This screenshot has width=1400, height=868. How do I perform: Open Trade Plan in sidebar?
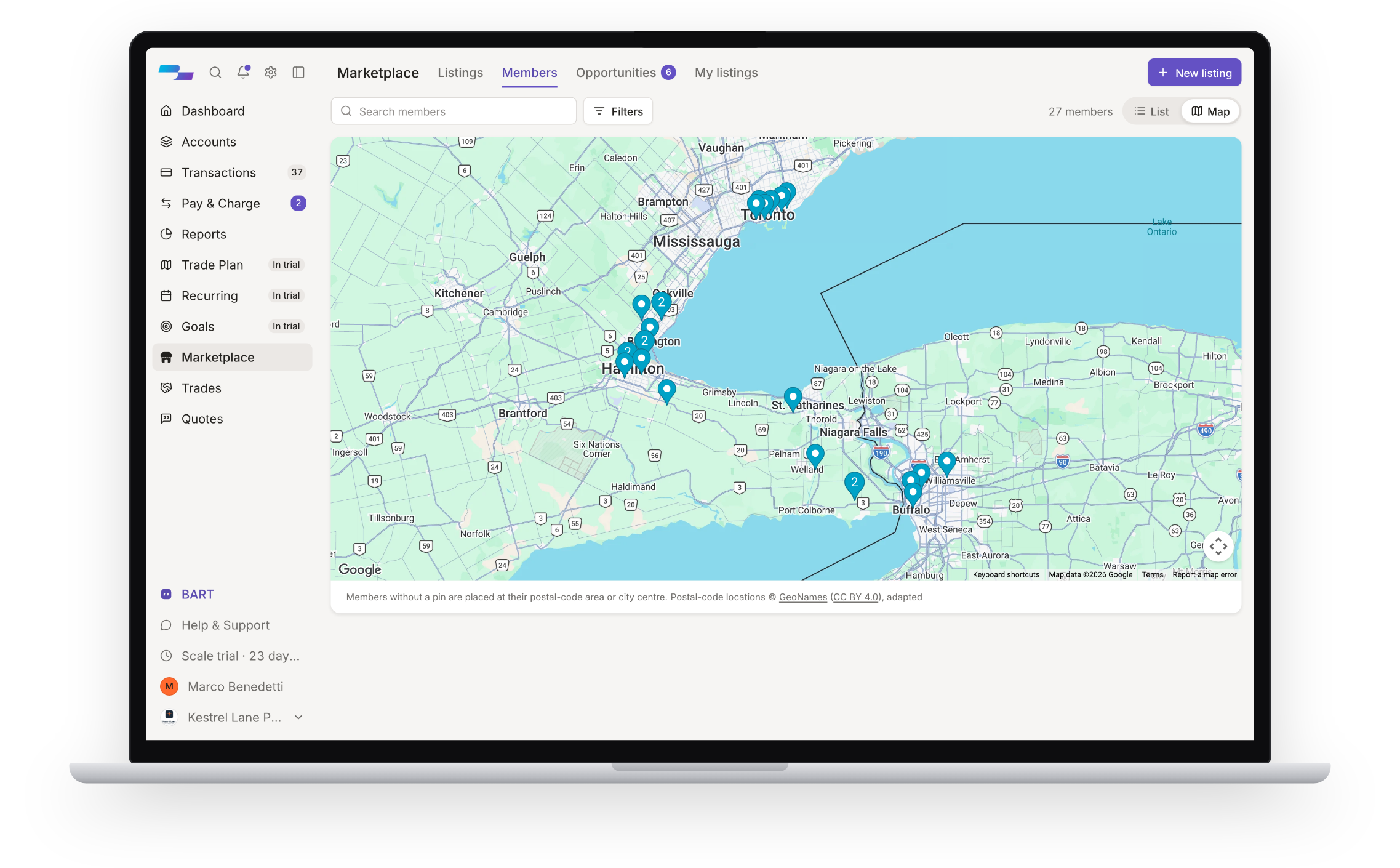[232, 265]
